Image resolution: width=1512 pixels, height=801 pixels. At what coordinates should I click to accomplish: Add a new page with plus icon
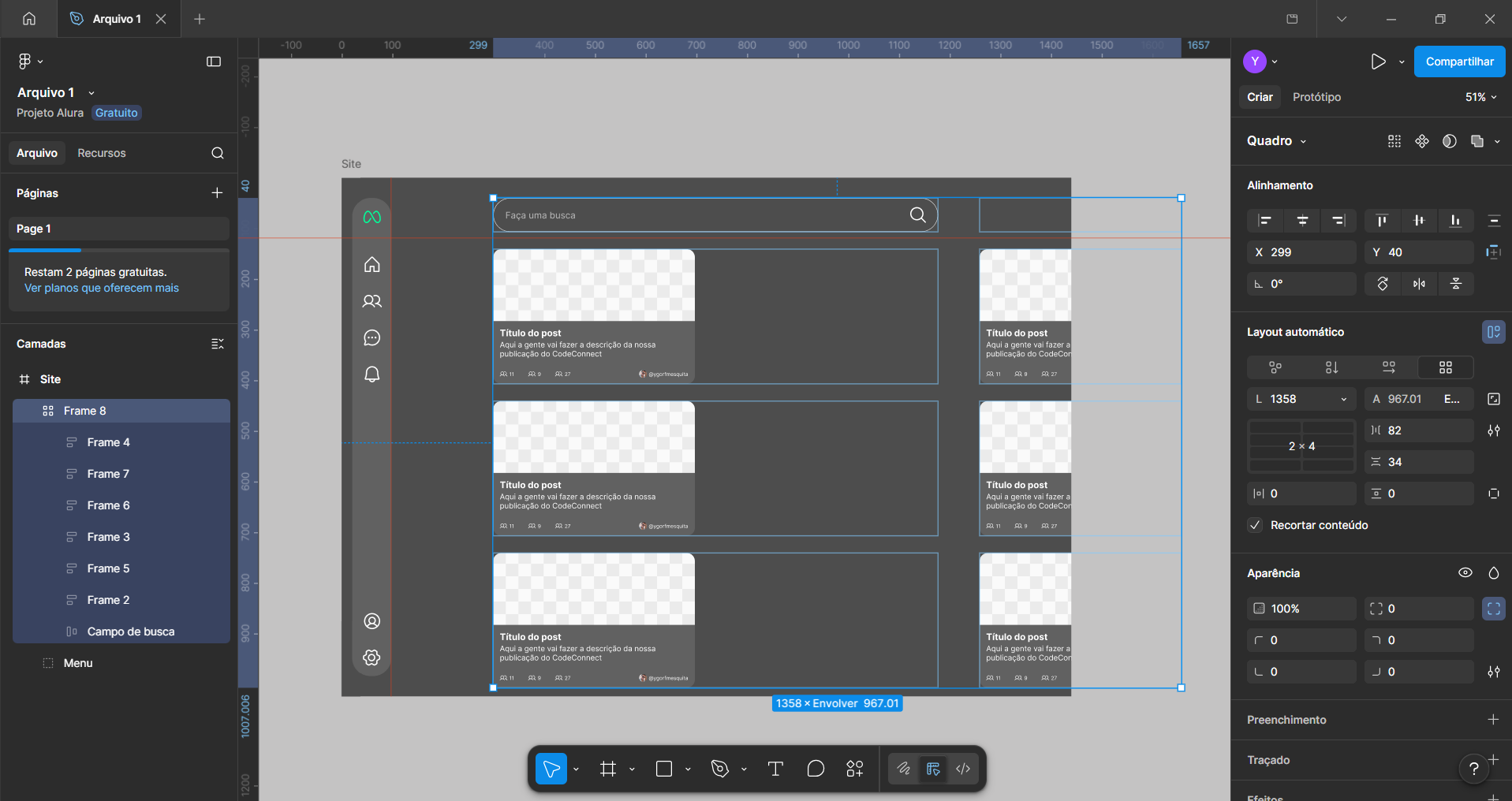(217, 193)
